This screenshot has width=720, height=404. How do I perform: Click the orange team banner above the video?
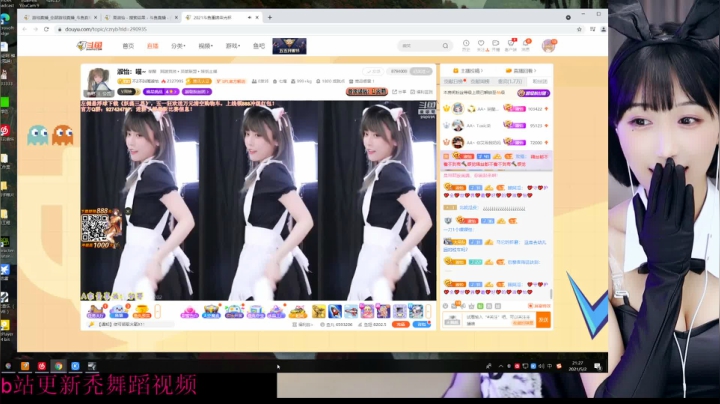point(366,92)
